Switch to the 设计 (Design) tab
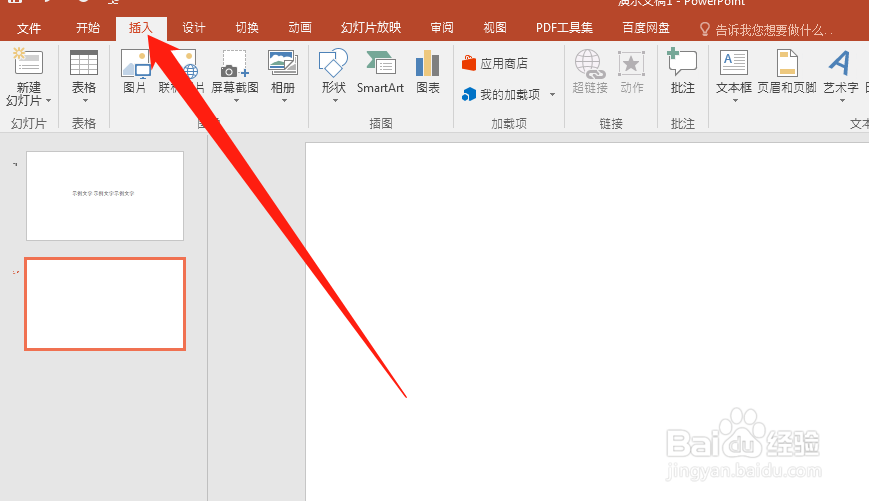 coord(194,28)
